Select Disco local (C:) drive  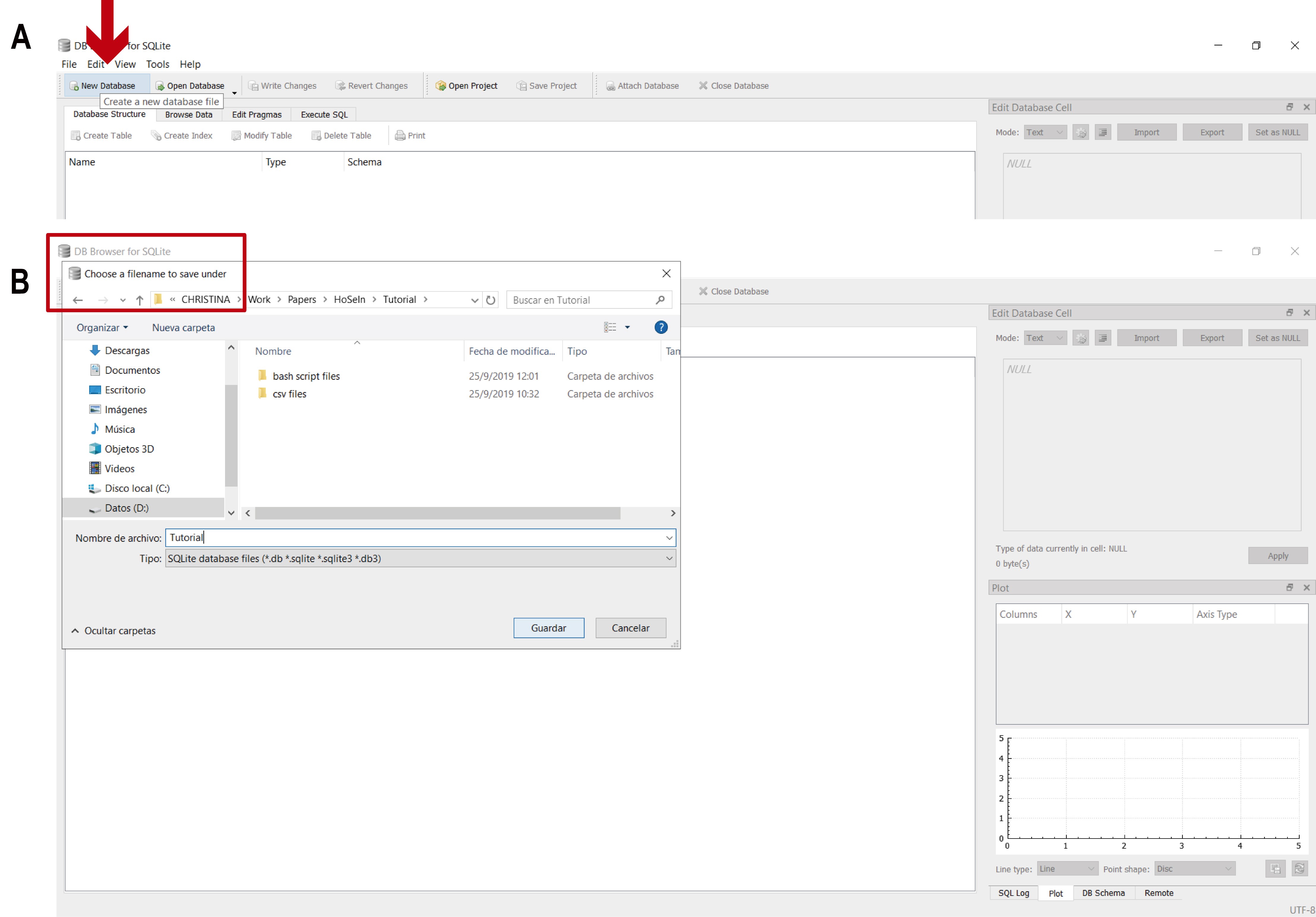tap(130, 489)
